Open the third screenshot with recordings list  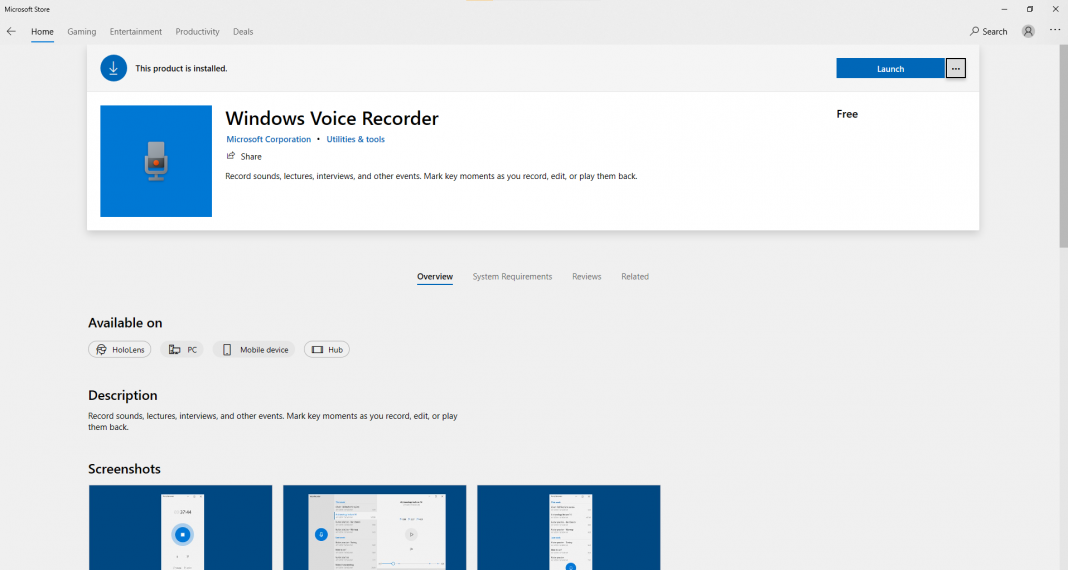tap(569, 527)
